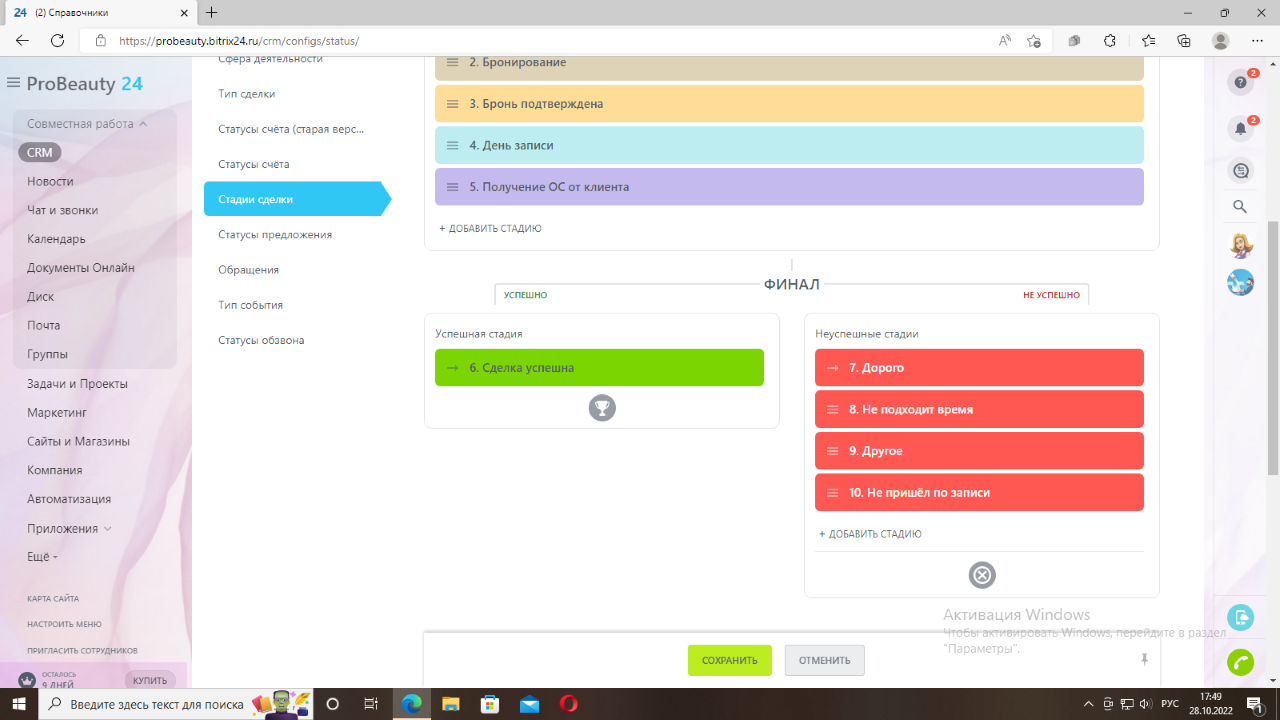Expand the Приложения menu item
This screenshot has width=1280, height=720.
[69, 528]
